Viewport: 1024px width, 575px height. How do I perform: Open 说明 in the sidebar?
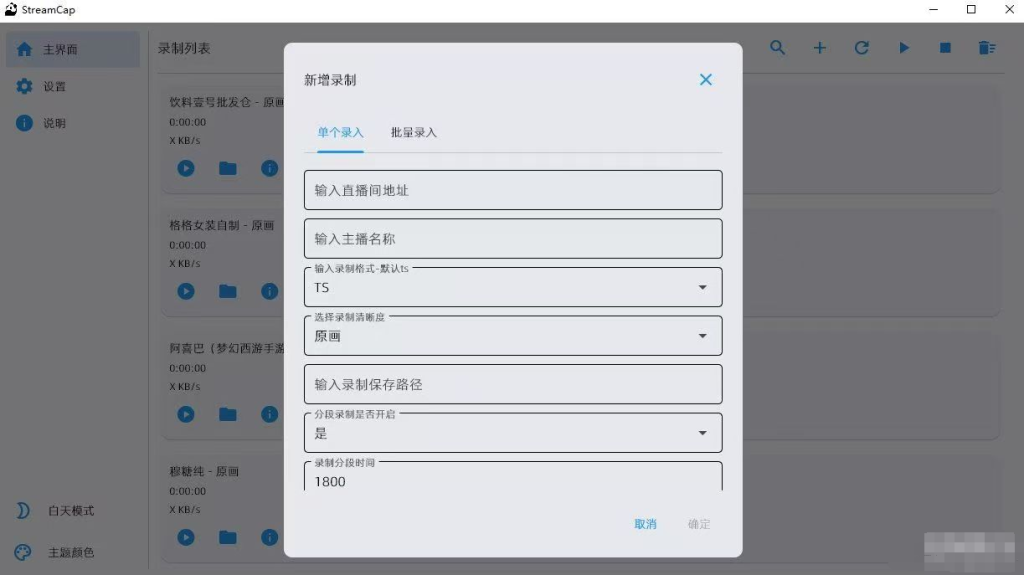click(73, 123)
